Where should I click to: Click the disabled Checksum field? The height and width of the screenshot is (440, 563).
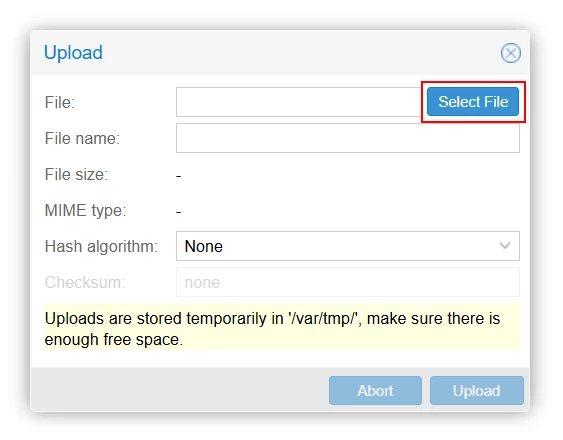coord(348,282)
